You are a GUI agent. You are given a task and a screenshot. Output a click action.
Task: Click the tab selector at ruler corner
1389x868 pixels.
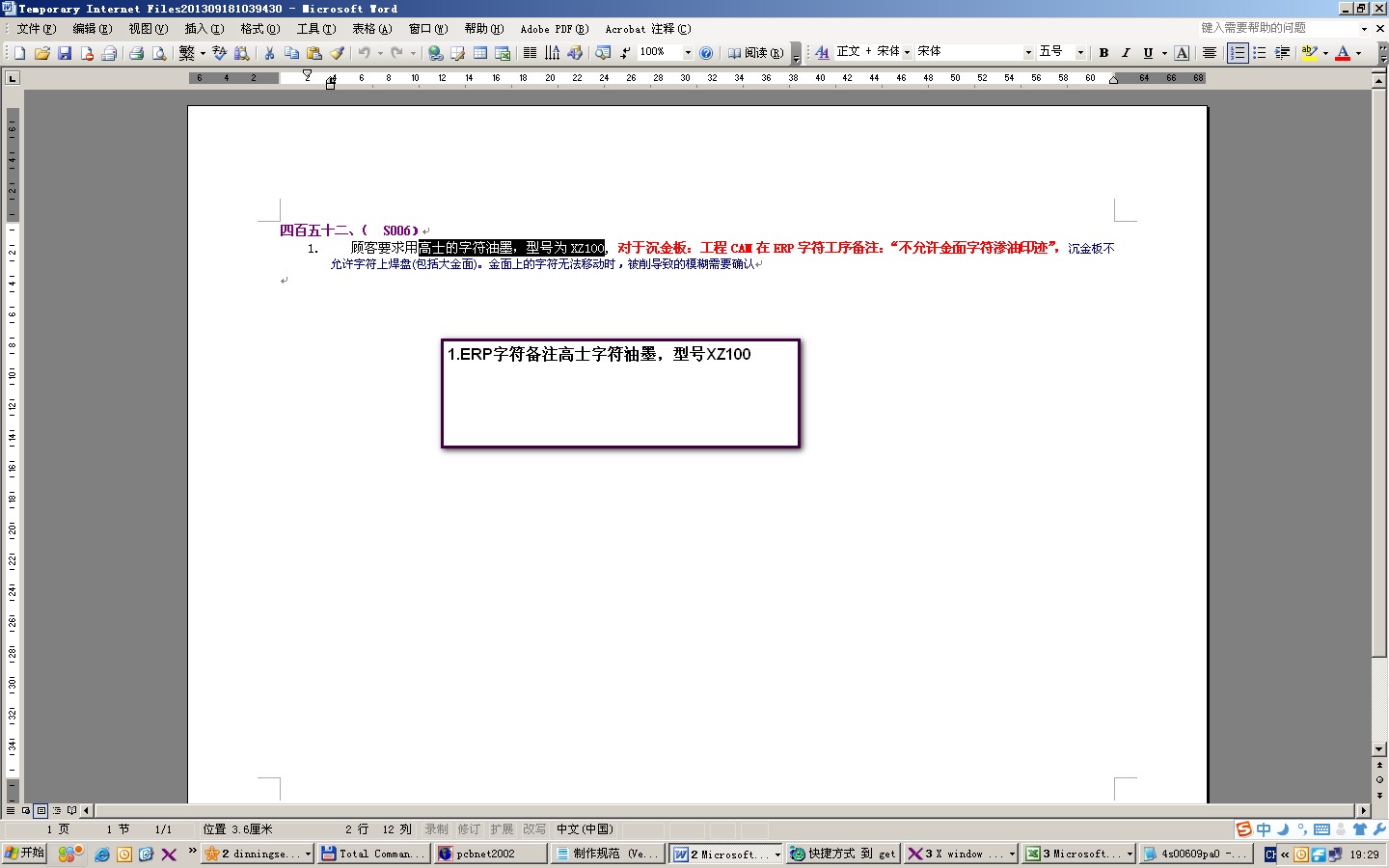(13, 78)
